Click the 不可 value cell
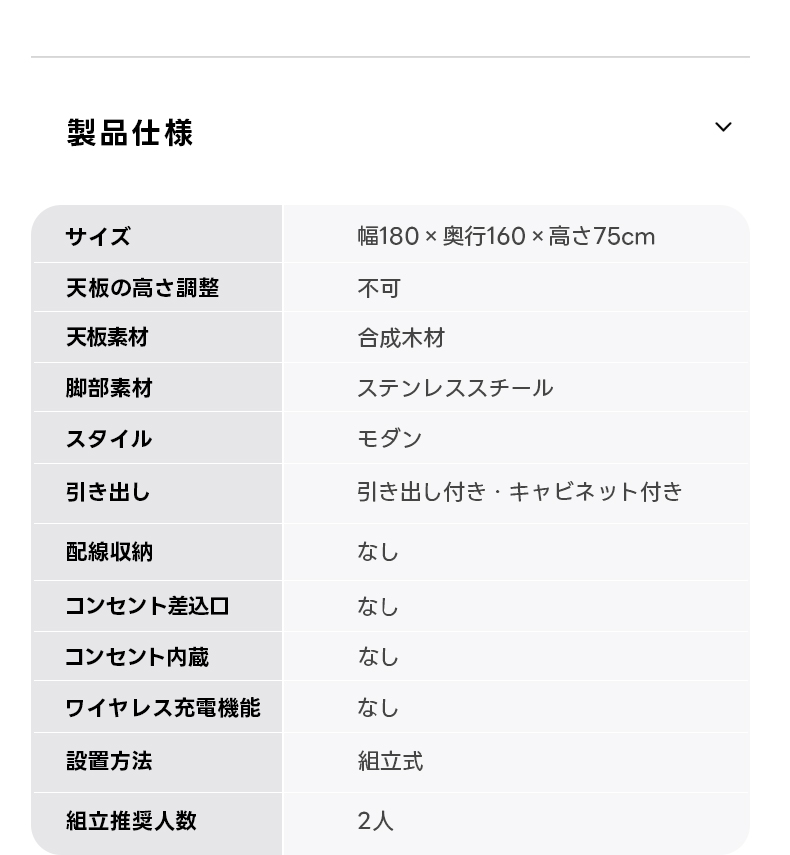 [379, 289]
